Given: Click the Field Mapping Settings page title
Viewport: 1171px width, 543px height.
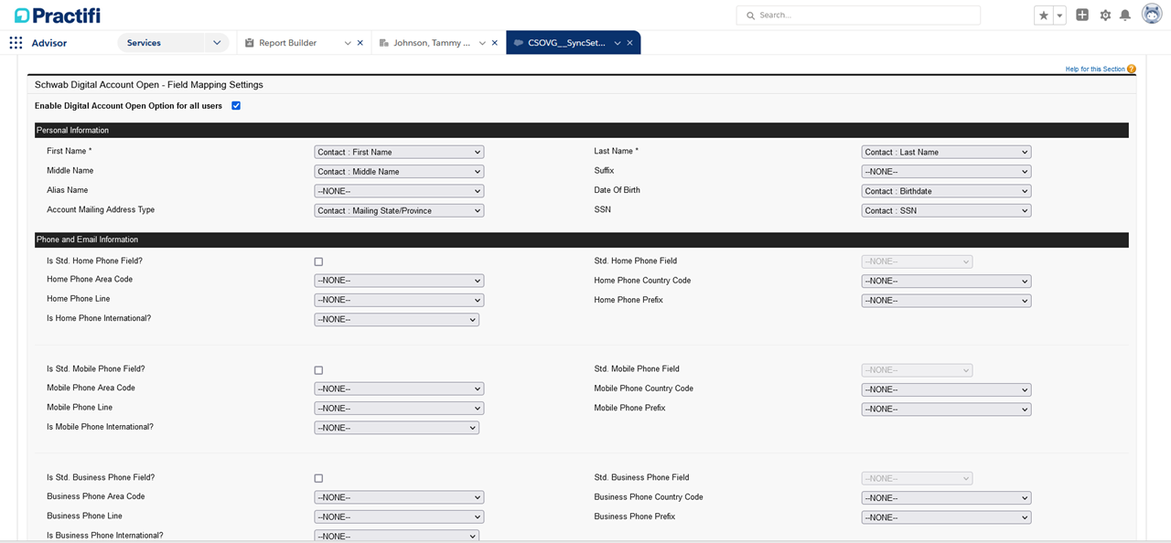Looking at the screenshot, I should [x=149, y=85].
